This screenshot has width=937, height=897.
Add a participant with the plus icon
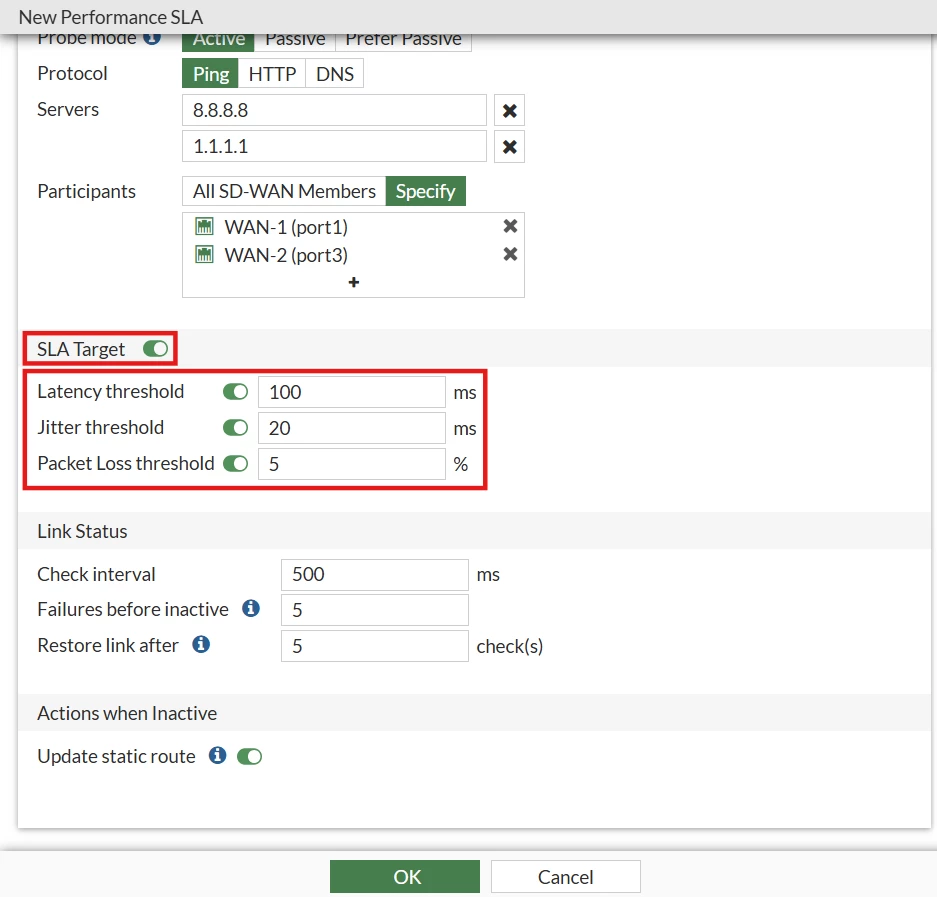coord(354,282)
